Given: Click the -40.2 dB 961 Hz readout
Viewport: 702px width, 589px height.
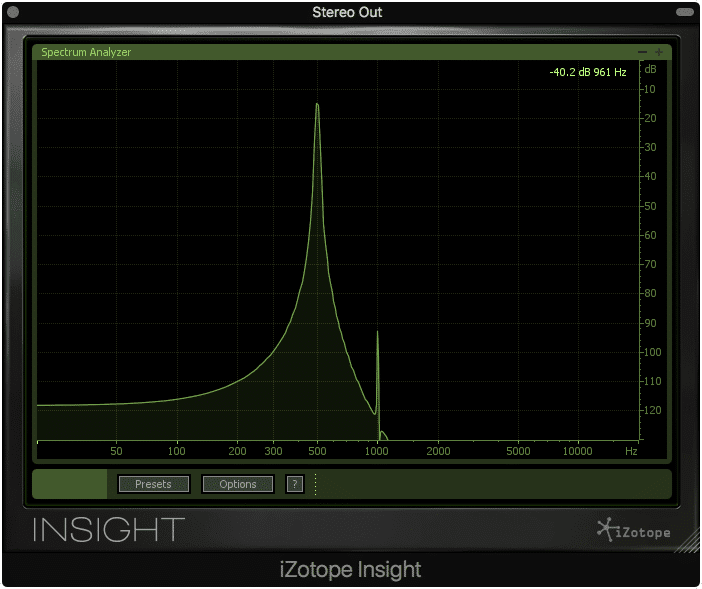Looking at the screenshot, I should point(587,72).
